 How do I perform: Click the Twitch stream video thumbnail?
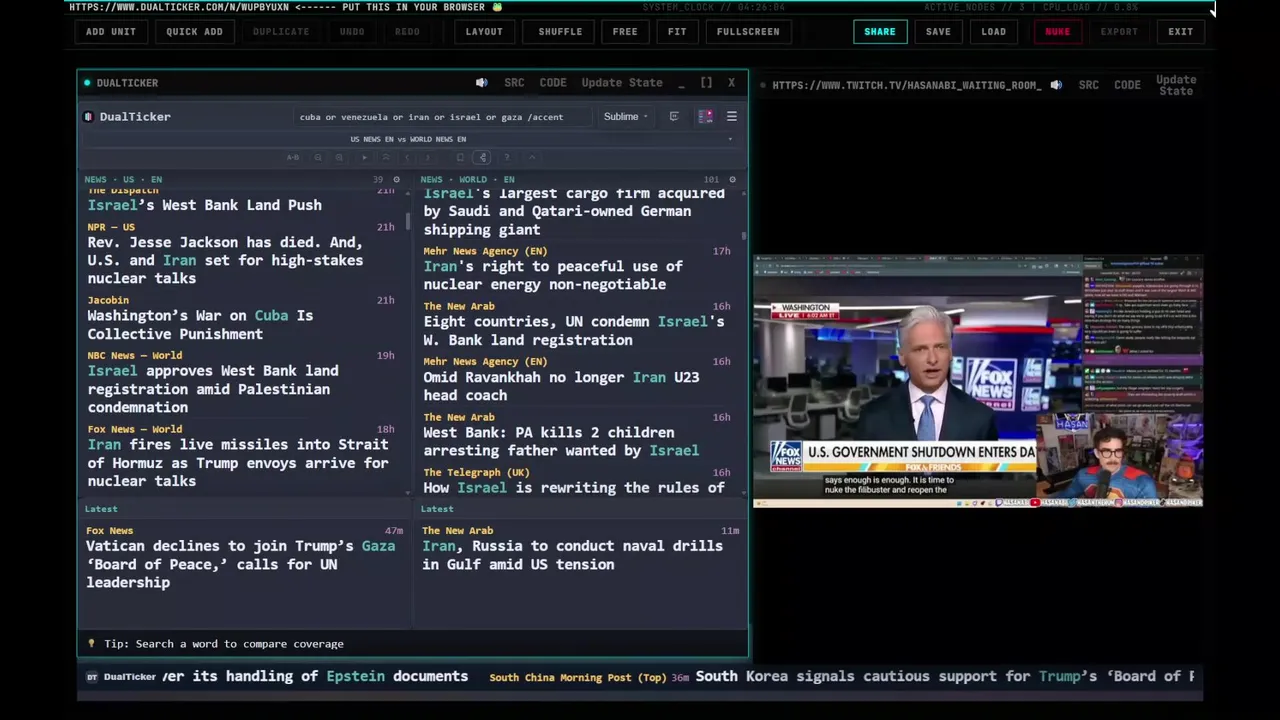click(978, 381)
